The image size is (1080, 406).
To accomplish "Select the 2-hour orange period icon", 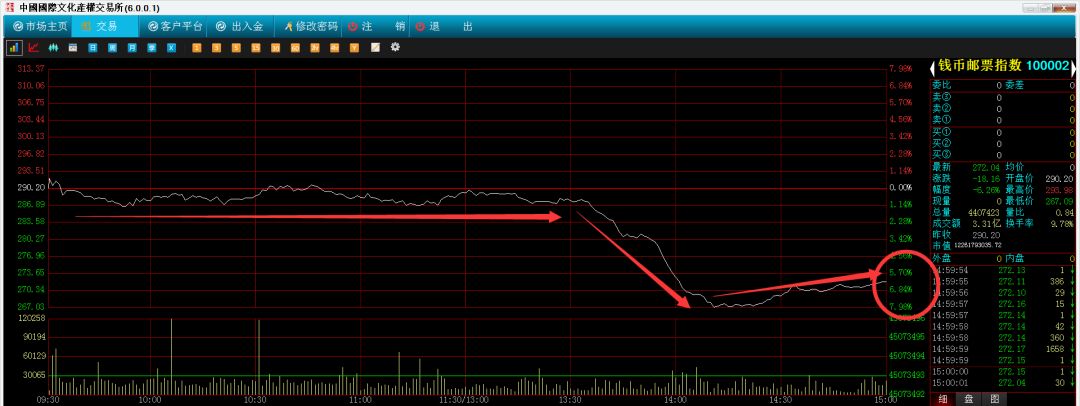I will click(x=315, y=48).
